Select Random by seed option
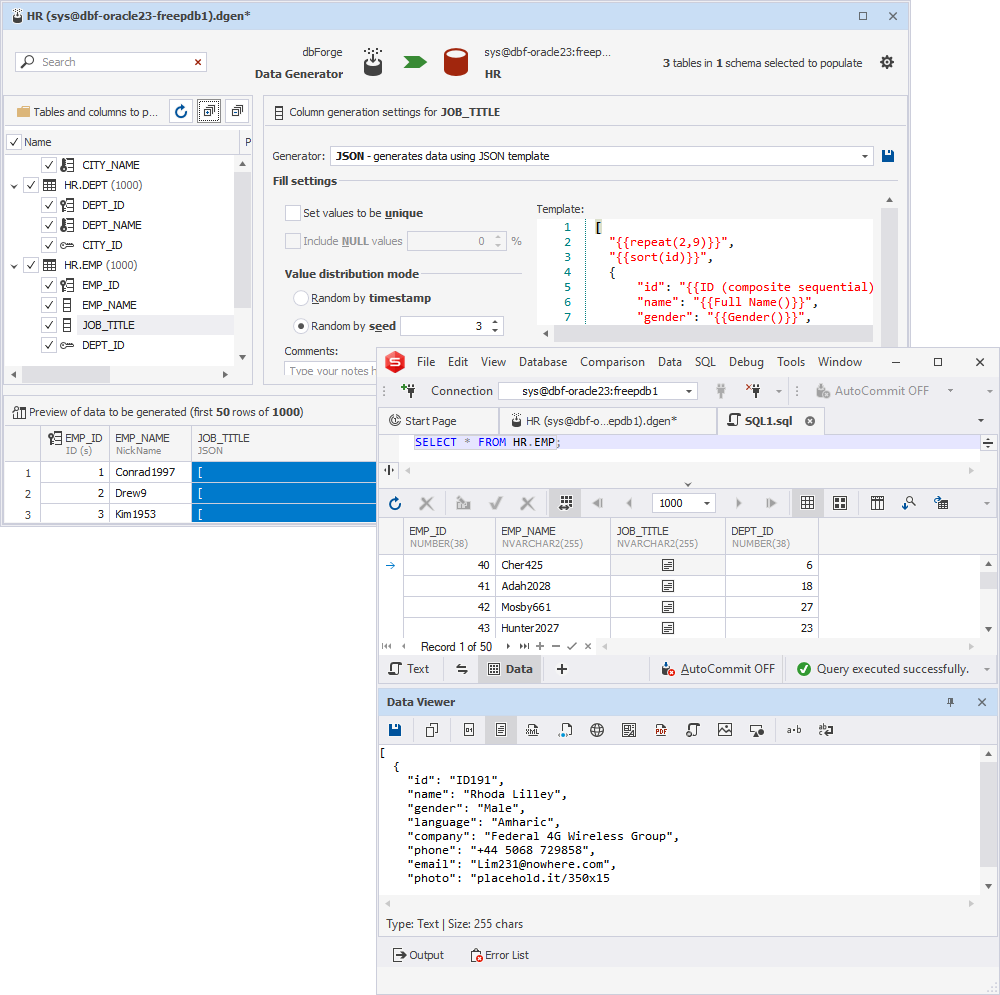 [x=301, y=326]
